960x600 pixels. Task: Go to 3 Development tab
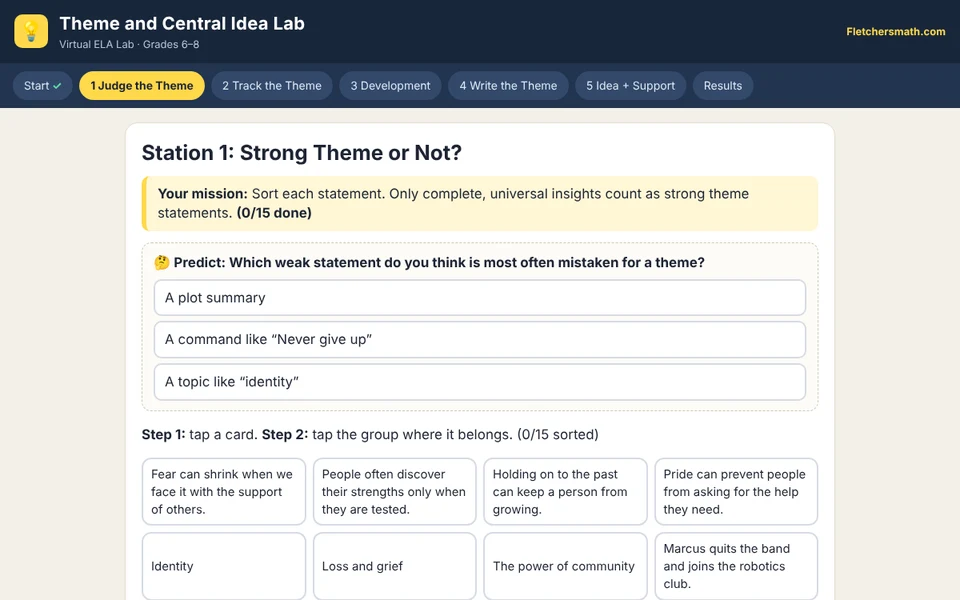(390, 86)
